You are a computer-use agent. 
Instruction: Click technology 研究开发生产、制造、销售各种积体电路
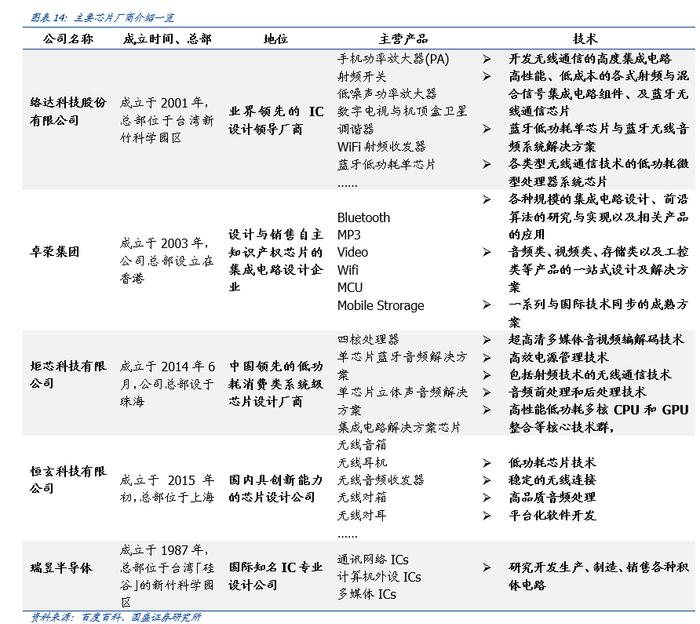pos(598,576)
